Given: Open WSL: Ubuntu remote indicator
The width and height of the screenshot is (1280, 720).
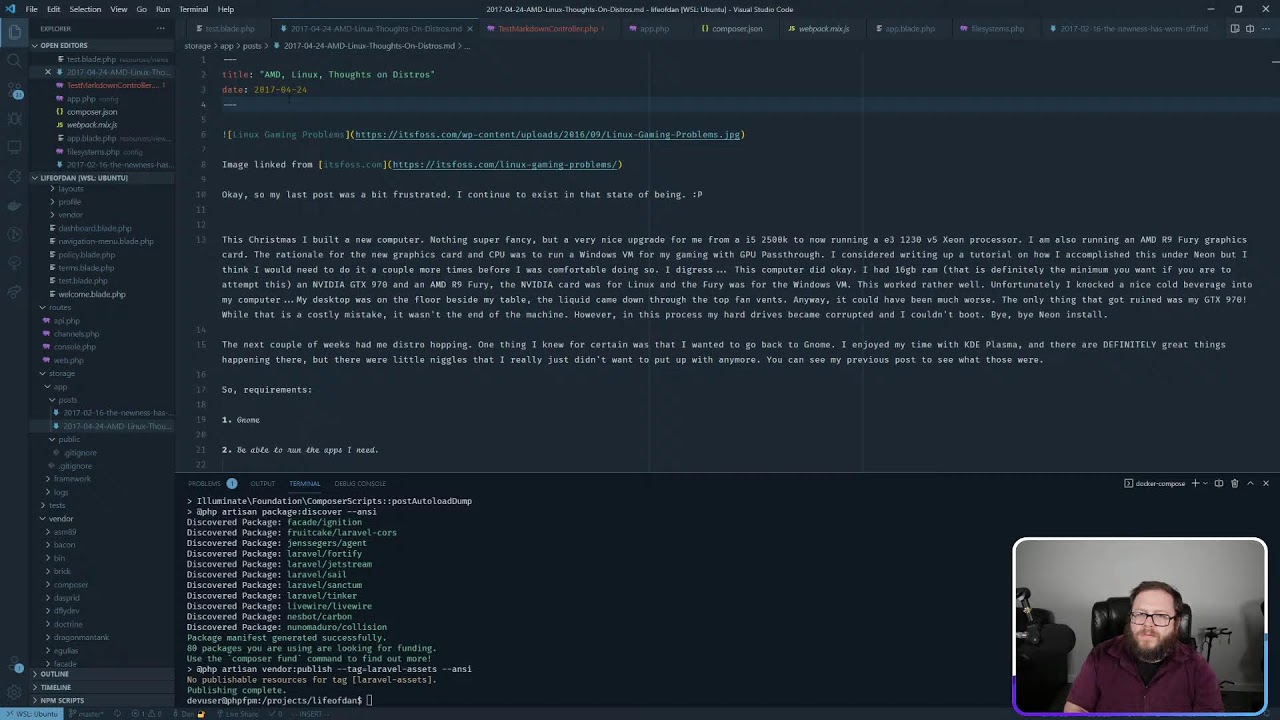Looking at the screenshot, I should (x=33, y=714).
